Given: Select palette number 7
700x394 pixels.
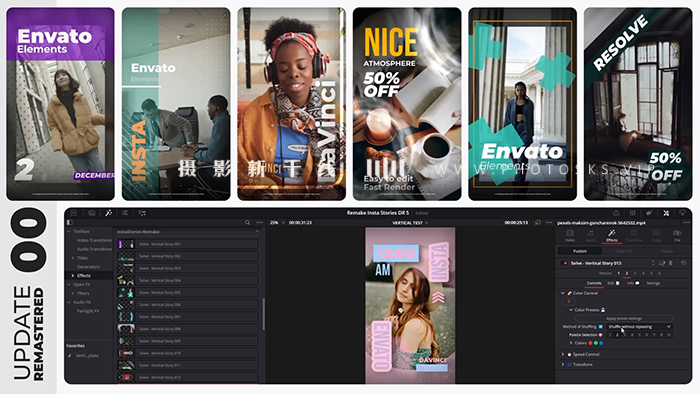Looking at the screenshot, I should click(x=654, y=335).
